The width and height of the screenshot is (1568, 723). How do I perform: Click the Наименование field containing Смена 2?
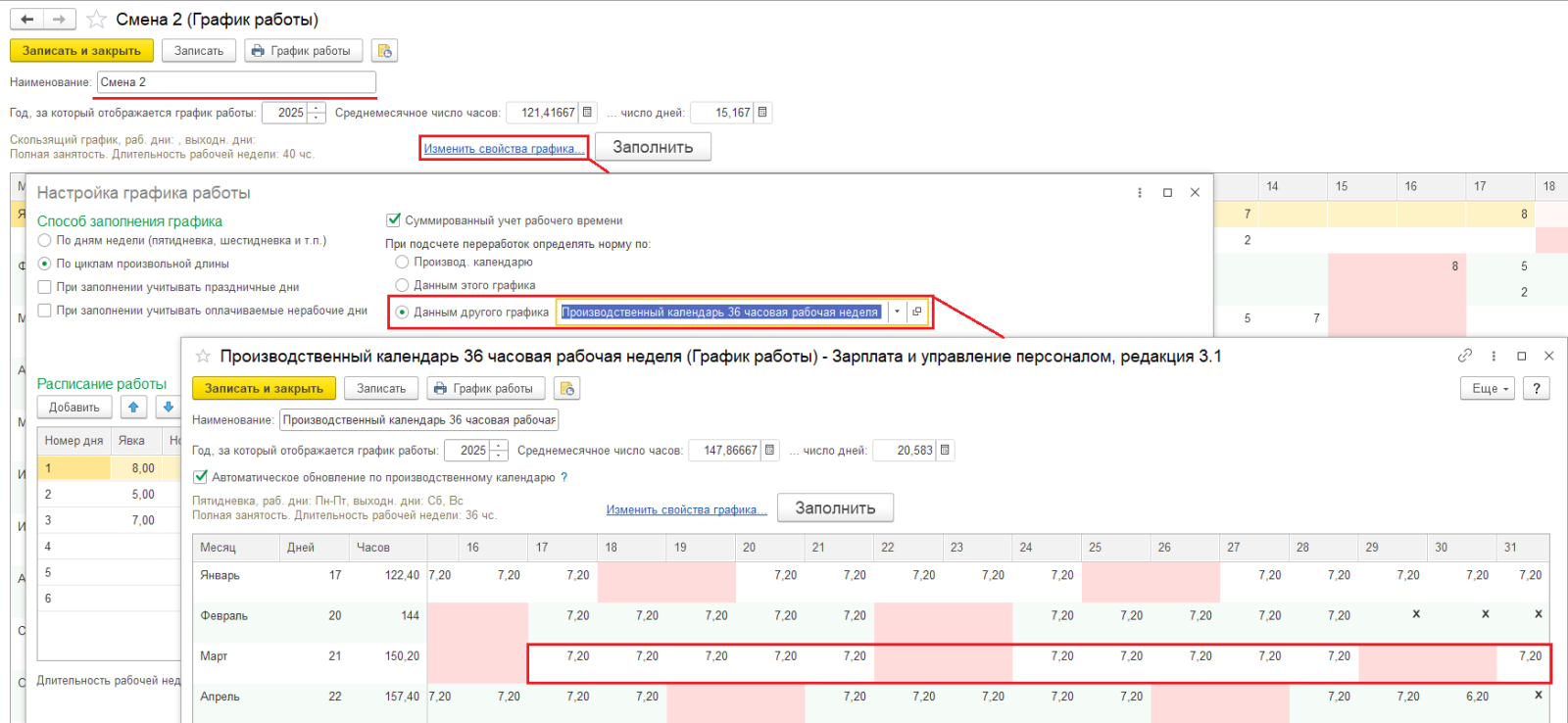pos(235,82)
